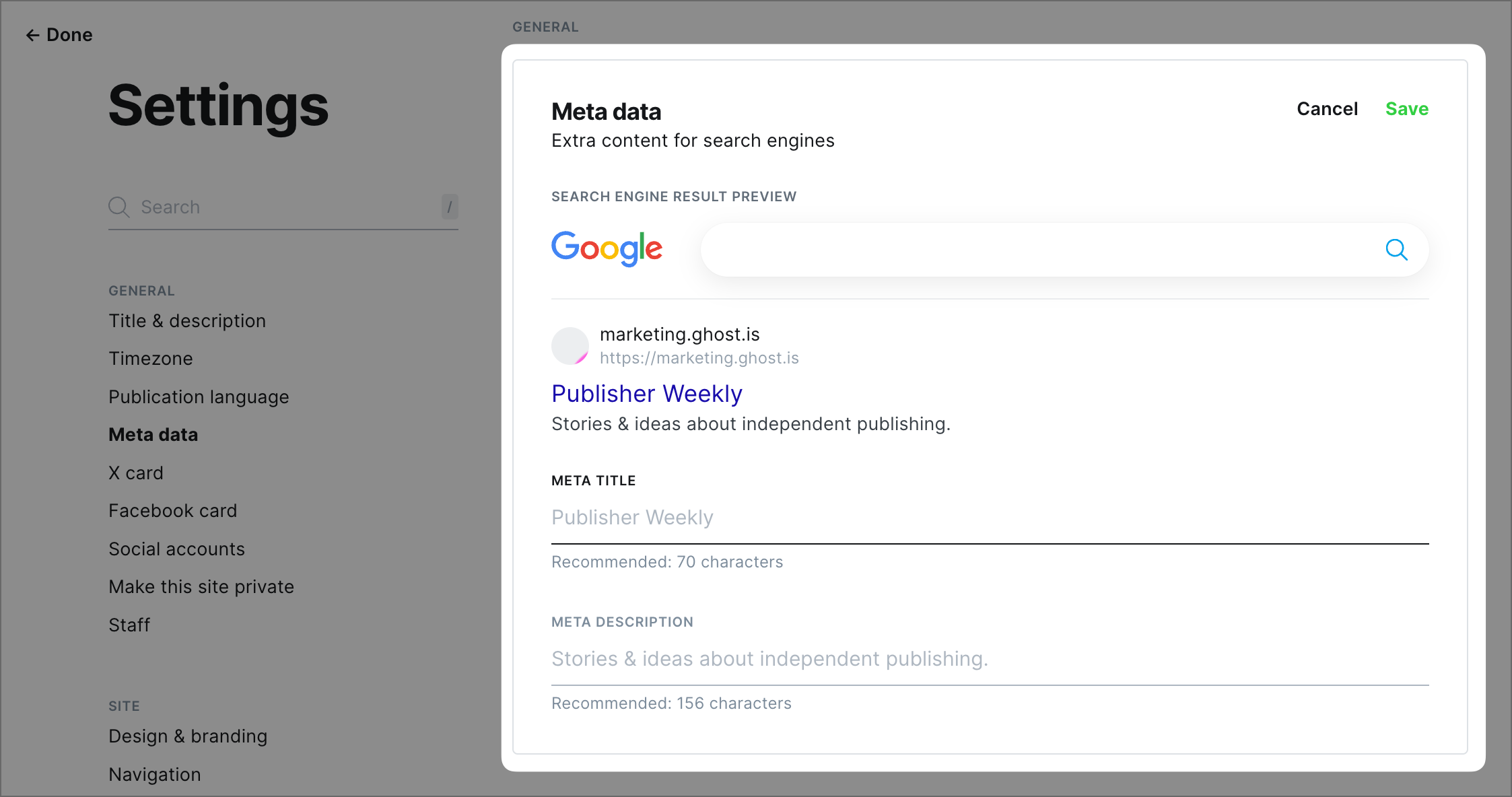
Task: Click the Google logo in the preview
Action: [607, 248]
